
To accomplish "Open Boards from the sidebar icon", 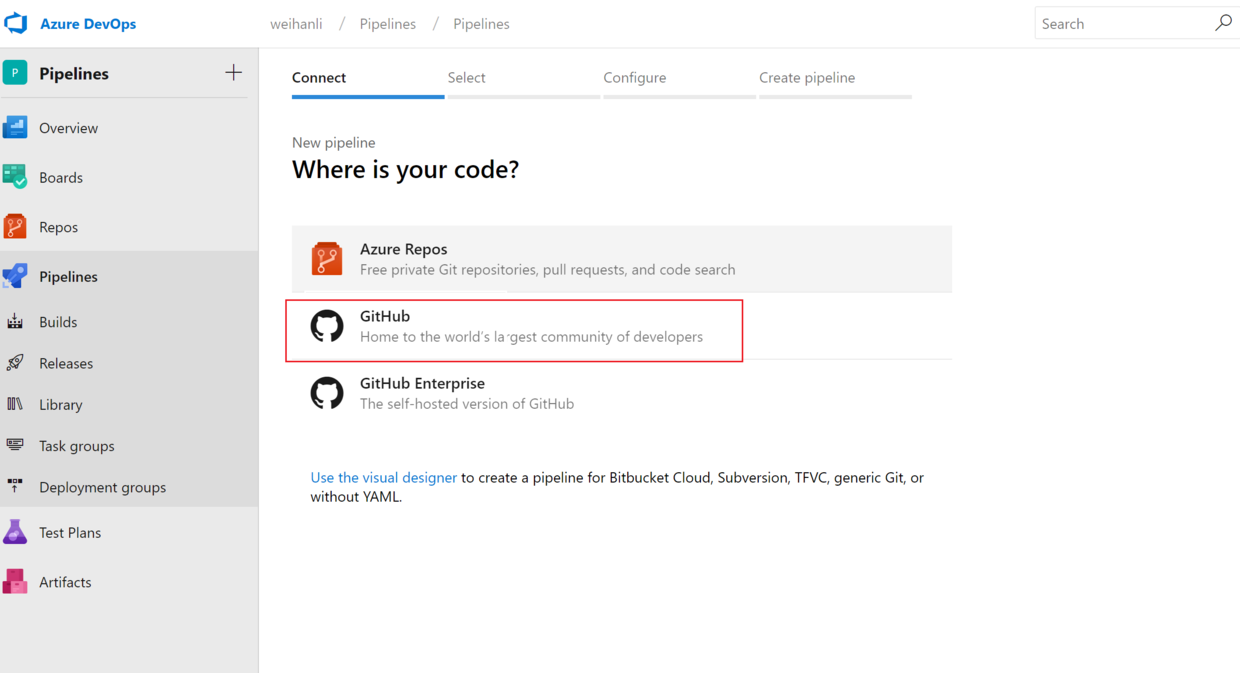I will click(15, 177).
